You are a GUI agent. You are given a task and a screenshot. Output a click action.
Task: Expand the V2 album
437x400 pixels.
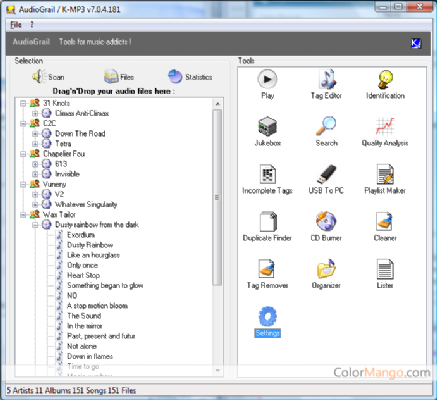[x=35, y=194]
